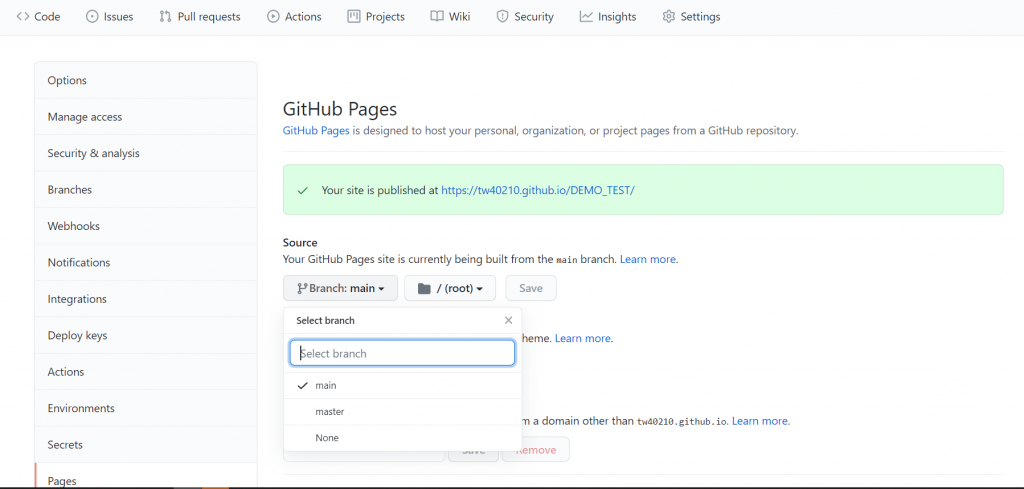Select Options in the settings sidebar
Viewport: 1024px width, 489px height.
146,80
